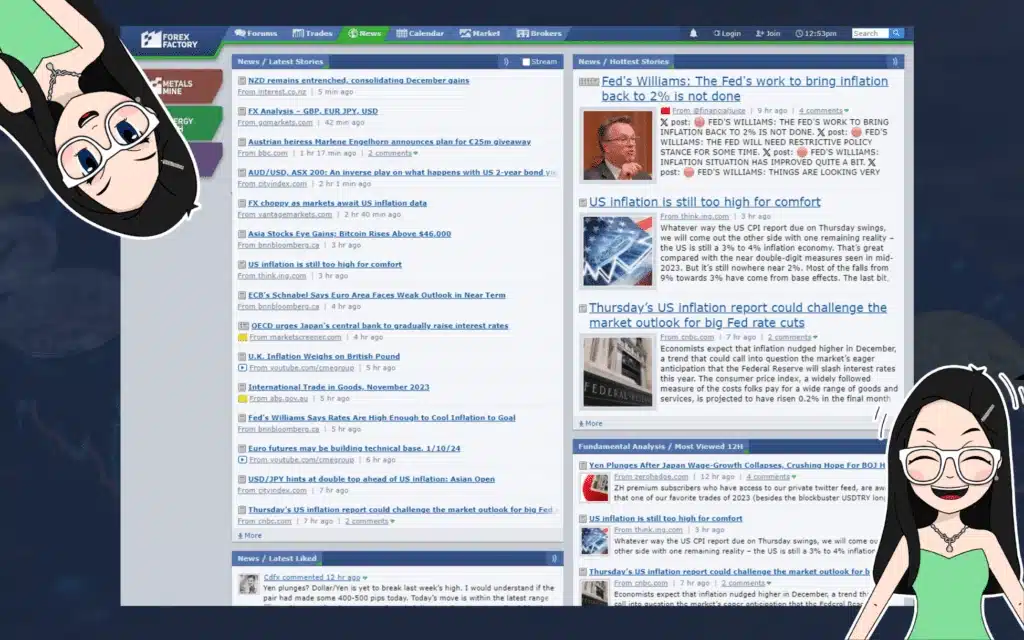Image resolution: width=1024 pixels, height=640 pixels.
Task: Open AUD/USD, ASX 200 inverse play story
Action: 401,172
